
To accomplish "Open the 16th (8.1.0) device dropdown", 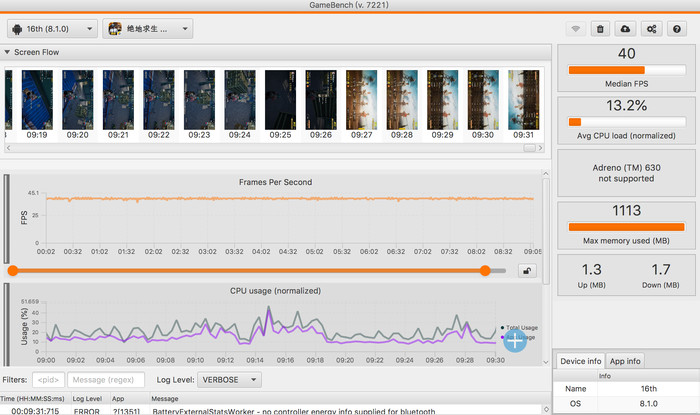I will click(x=52, y=29).
